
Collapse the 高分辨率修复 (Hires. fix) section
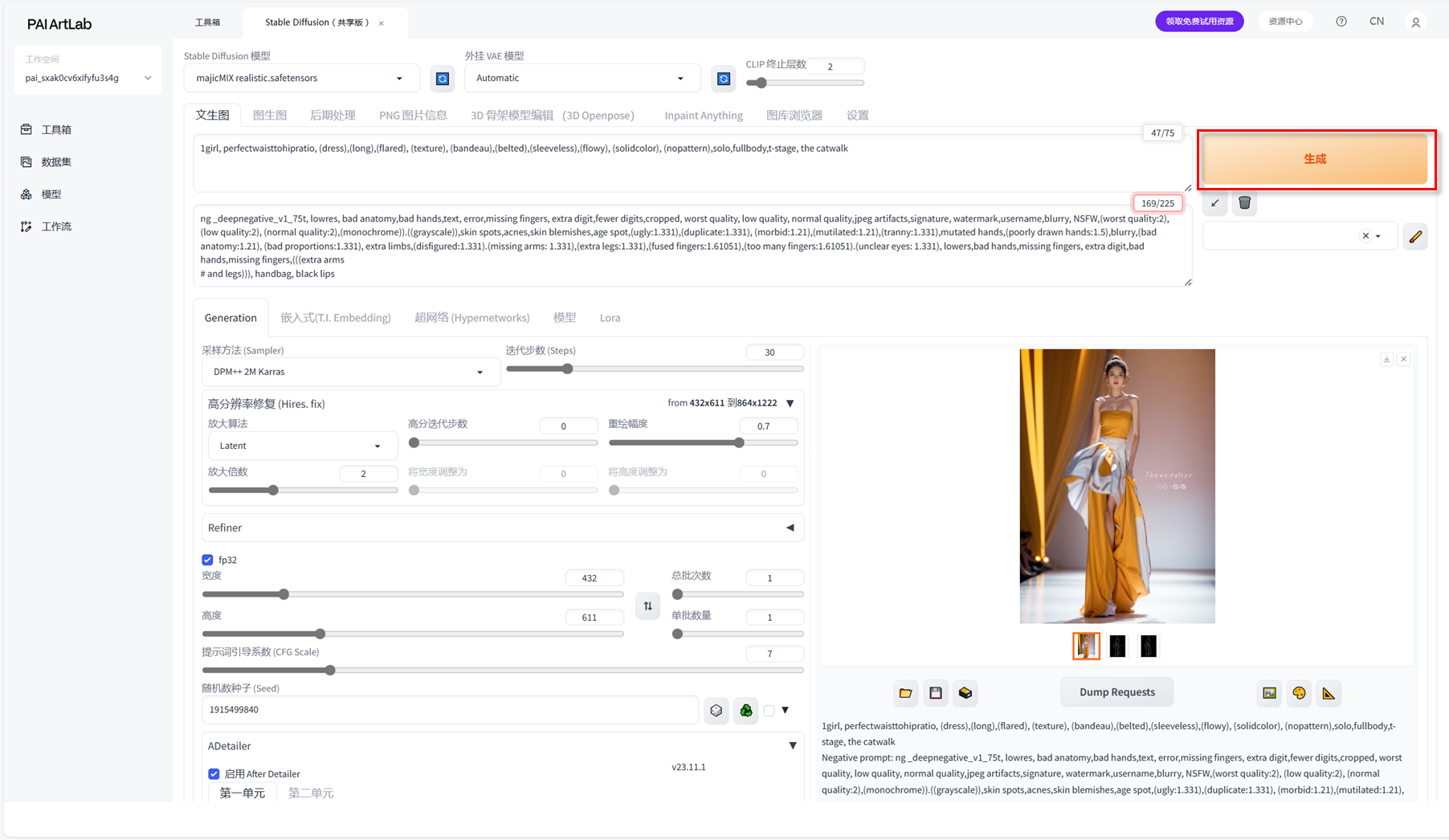790,403
